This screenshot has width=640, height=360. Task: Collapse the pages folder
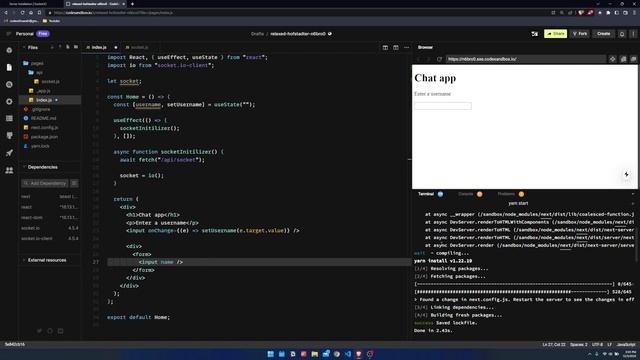click(33, 63)
